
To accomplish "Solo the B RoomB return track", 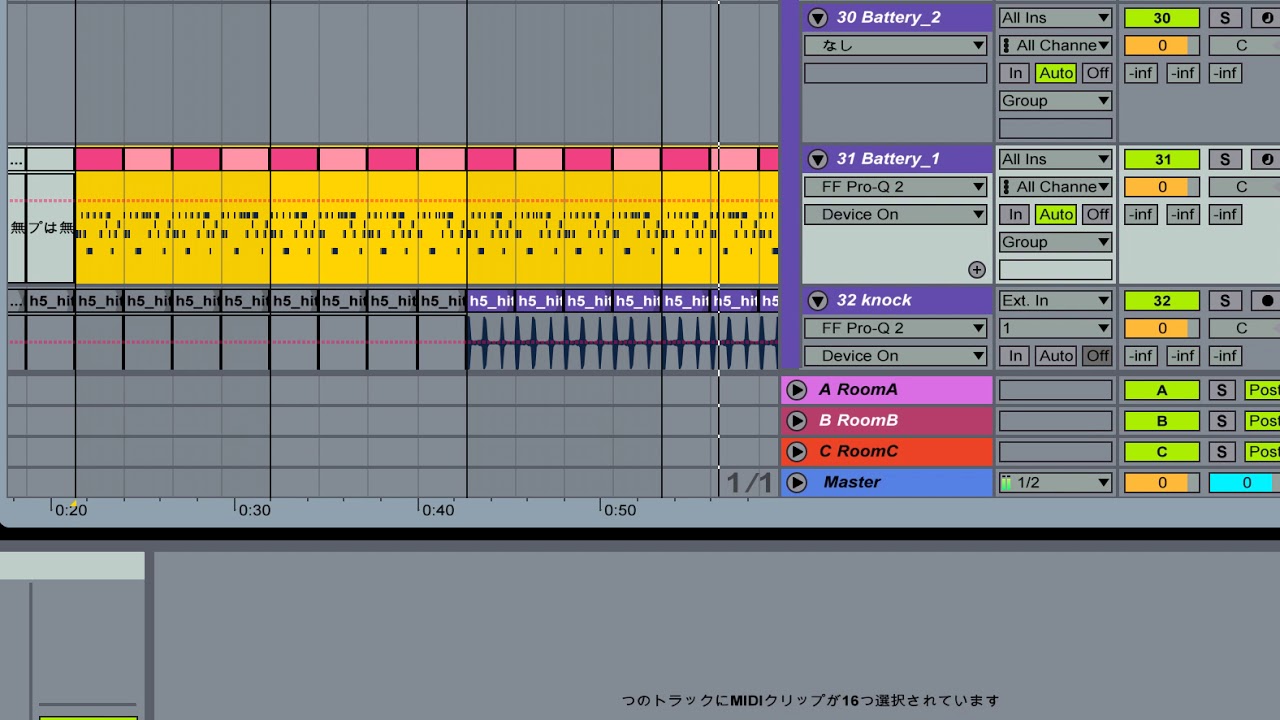I will coord(1221,421).
